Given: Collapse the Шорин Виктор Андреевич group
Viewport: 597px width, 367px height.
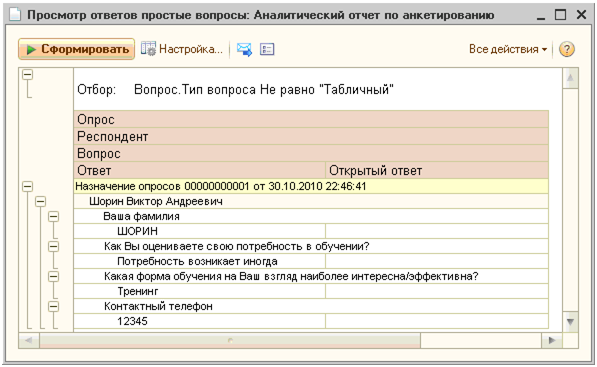Looking at the screenshot, I should tap(40, 201).
